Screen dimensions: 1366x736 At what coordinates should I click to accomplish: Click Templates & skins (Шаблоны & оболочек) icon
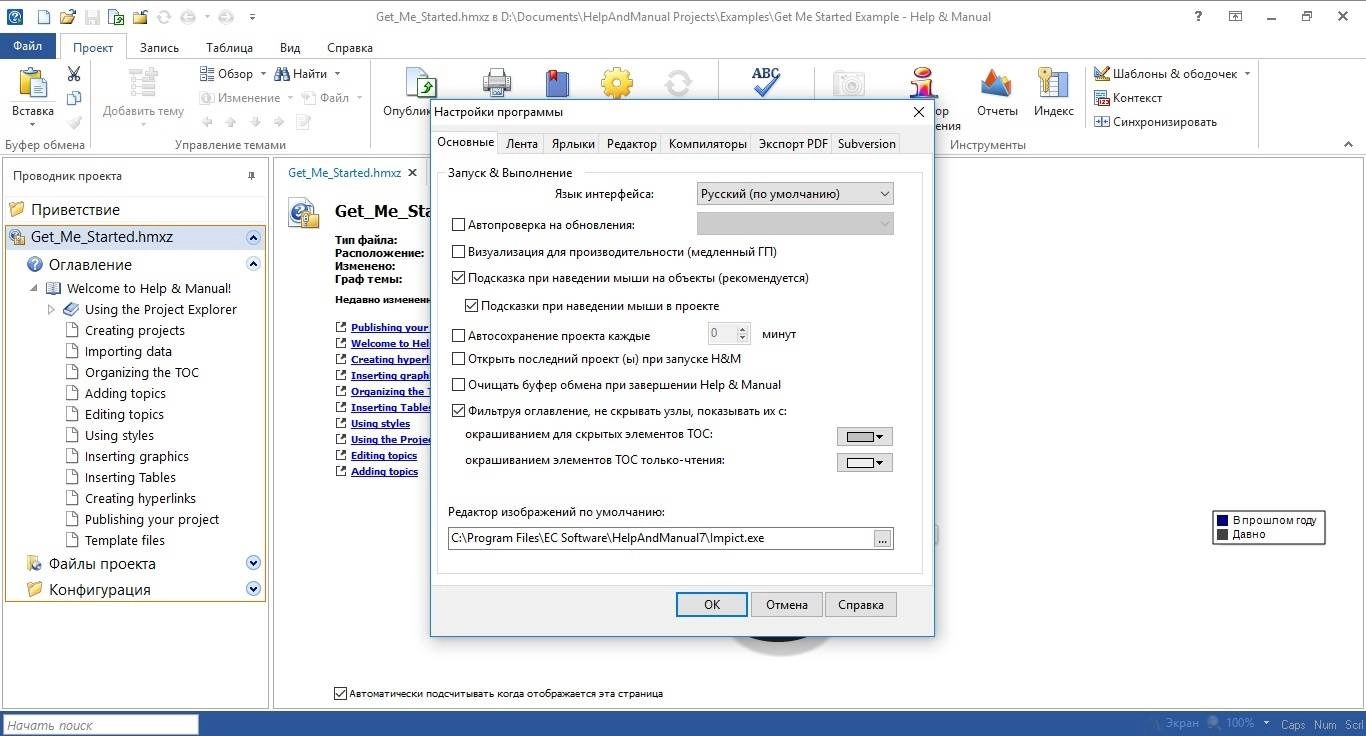[1102, 74]
